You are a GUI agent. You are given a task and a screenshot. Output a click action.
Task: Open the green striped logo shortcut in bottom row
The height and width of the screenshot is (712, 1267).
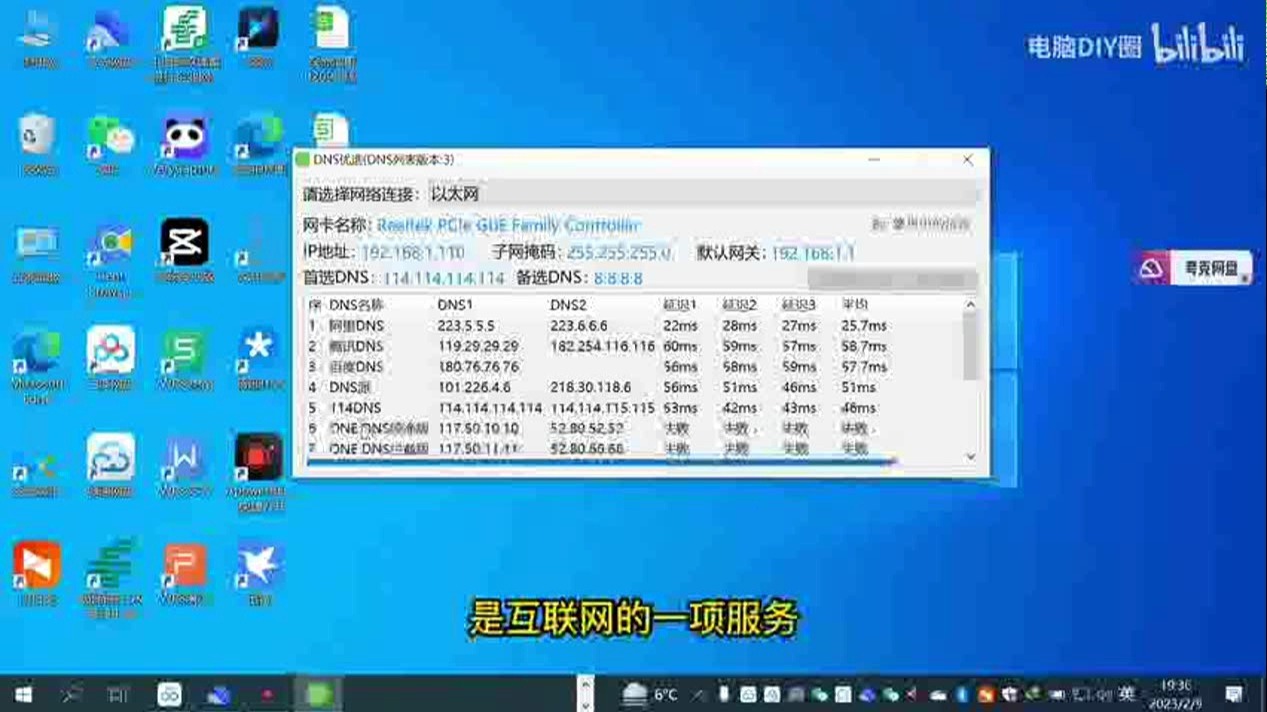tap(110, 578)
